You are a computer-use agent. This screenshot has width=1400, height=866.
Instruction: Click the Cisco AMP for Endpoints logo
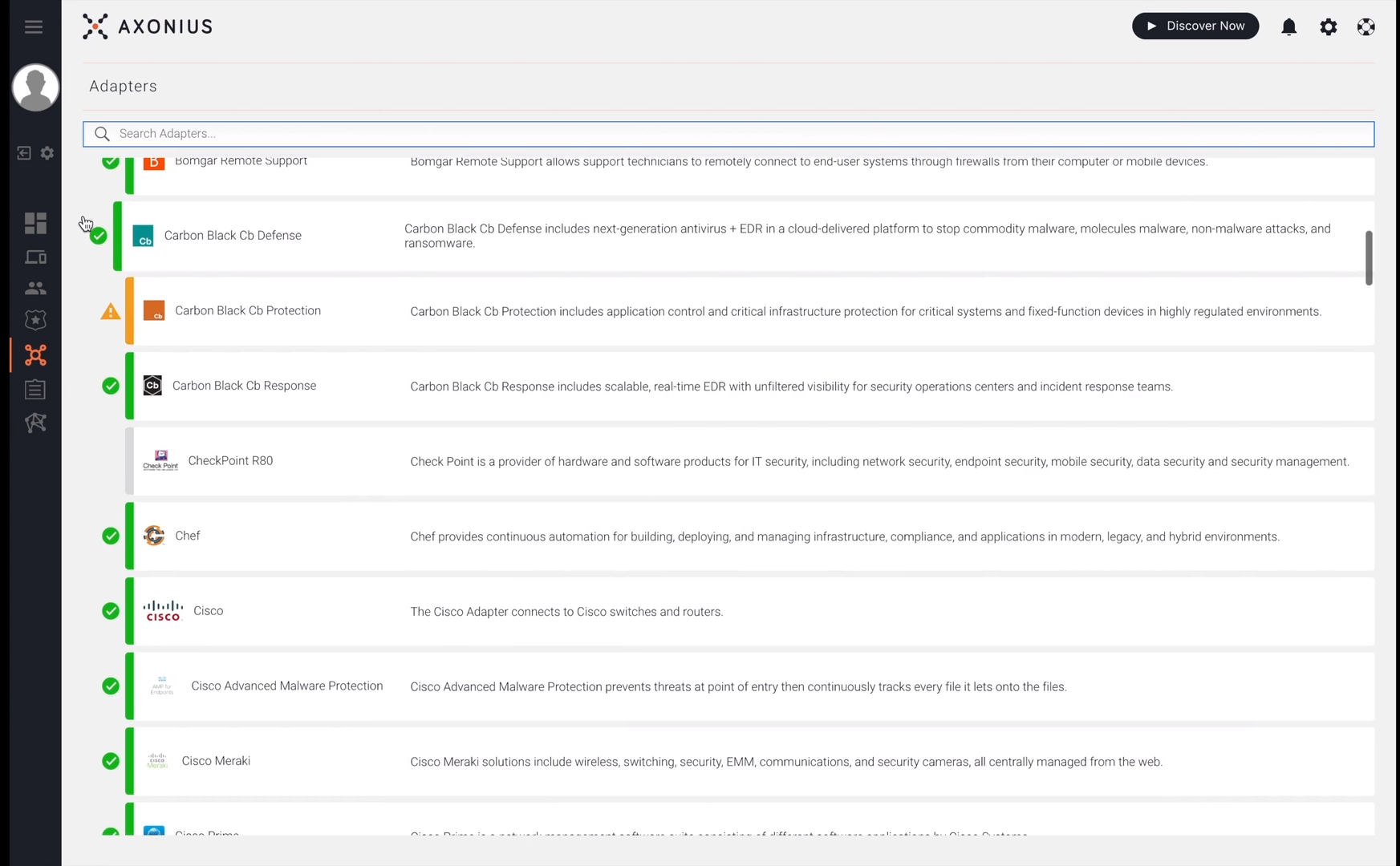tap(162, 686)
